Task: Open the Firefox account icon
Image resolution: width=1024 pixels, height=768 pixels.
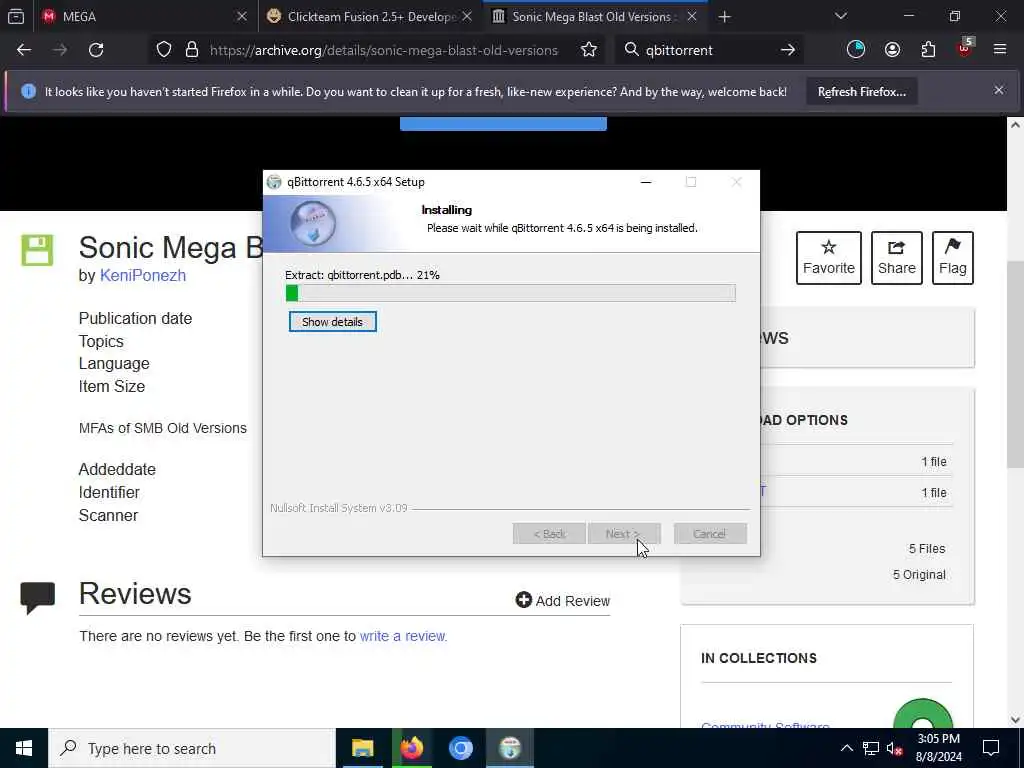Action: [x=892, y=50]
